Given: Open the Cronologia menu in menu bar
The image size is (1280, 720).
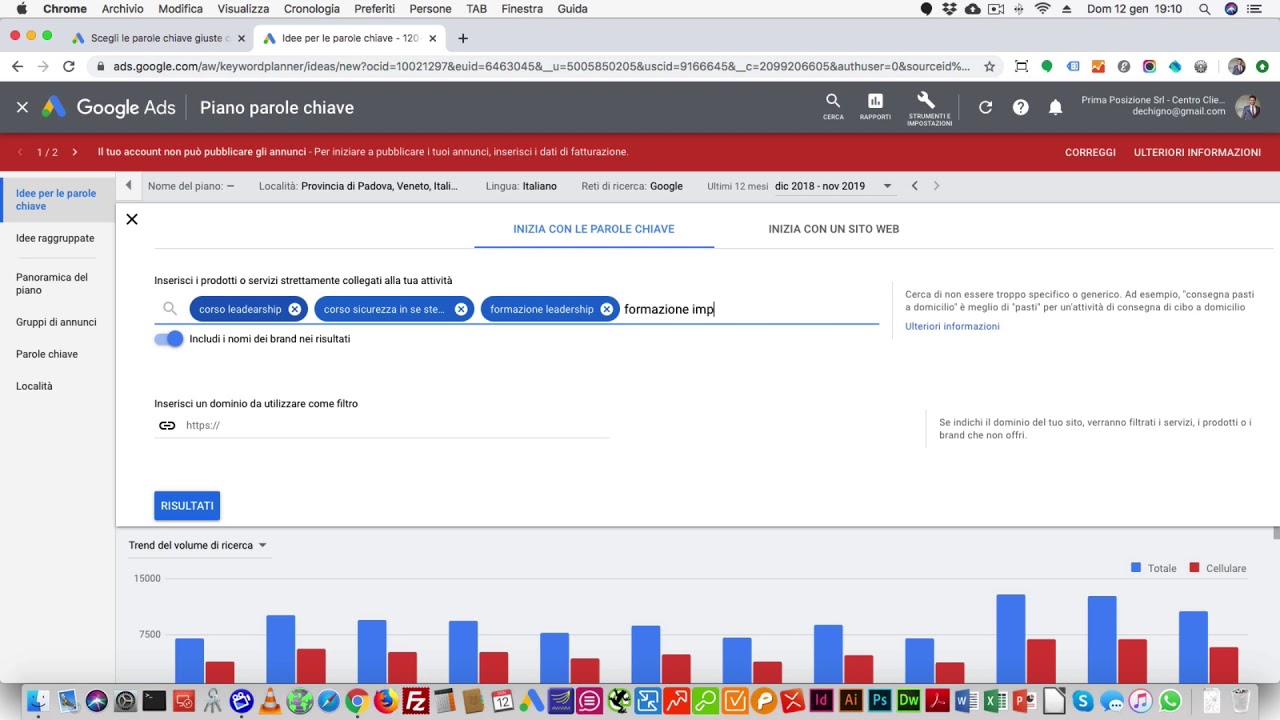Looking at the screenshot, I should coord(311,9).
